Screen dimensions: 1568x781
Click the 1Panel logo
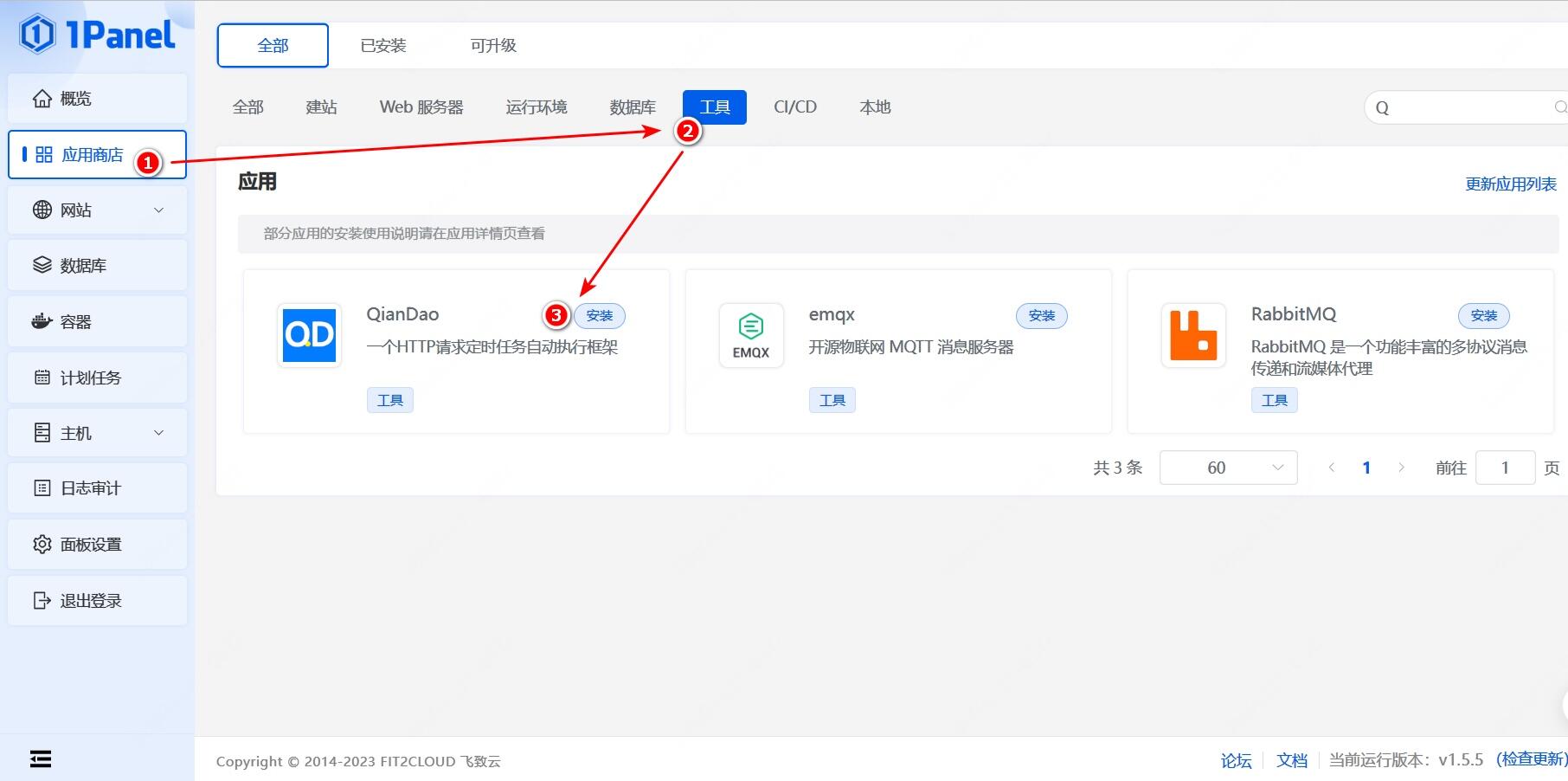(x=97, y=35)
